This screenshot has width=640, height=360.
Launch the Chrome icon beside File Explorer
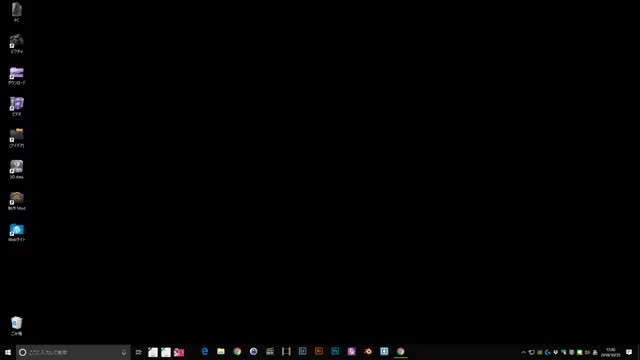pyautogui.click(x=237, y=351)
